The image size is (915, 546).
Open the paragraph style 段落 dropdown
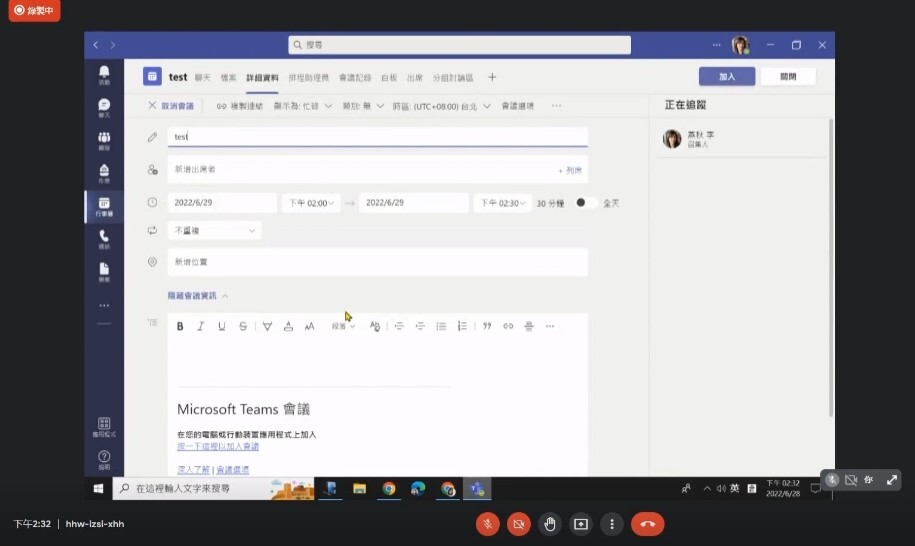(343, 326)
